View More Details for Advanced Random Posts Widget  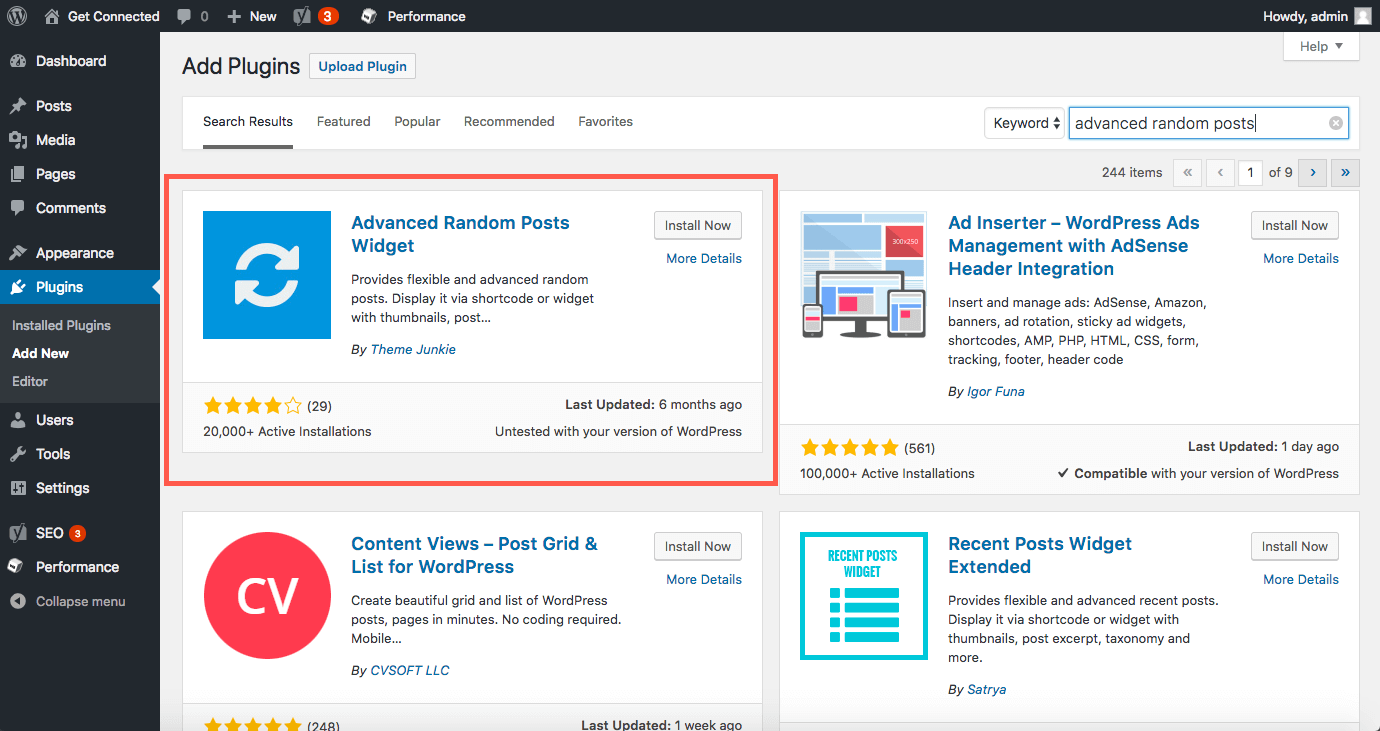[704, 258]
